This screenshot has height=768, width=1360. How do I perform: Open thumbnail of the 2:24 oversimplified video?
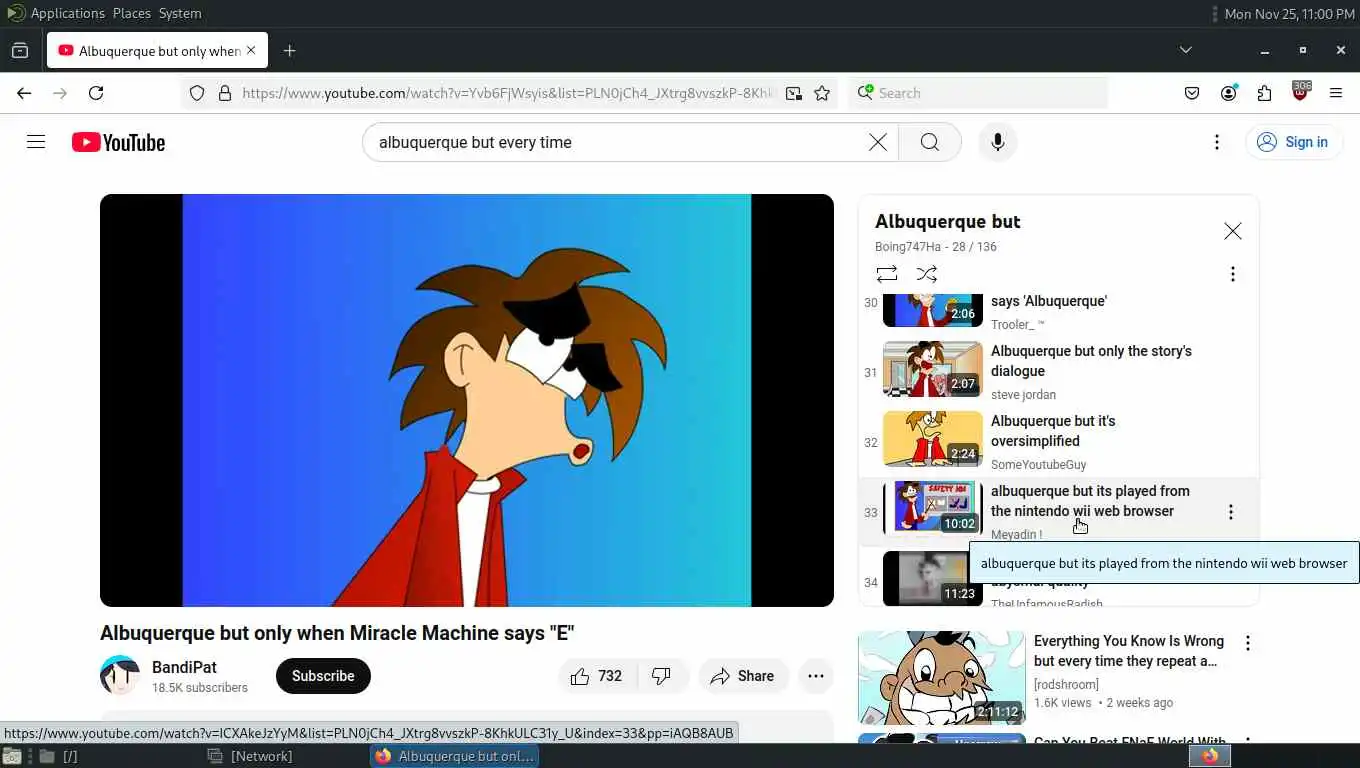click(x=933, y=438)
